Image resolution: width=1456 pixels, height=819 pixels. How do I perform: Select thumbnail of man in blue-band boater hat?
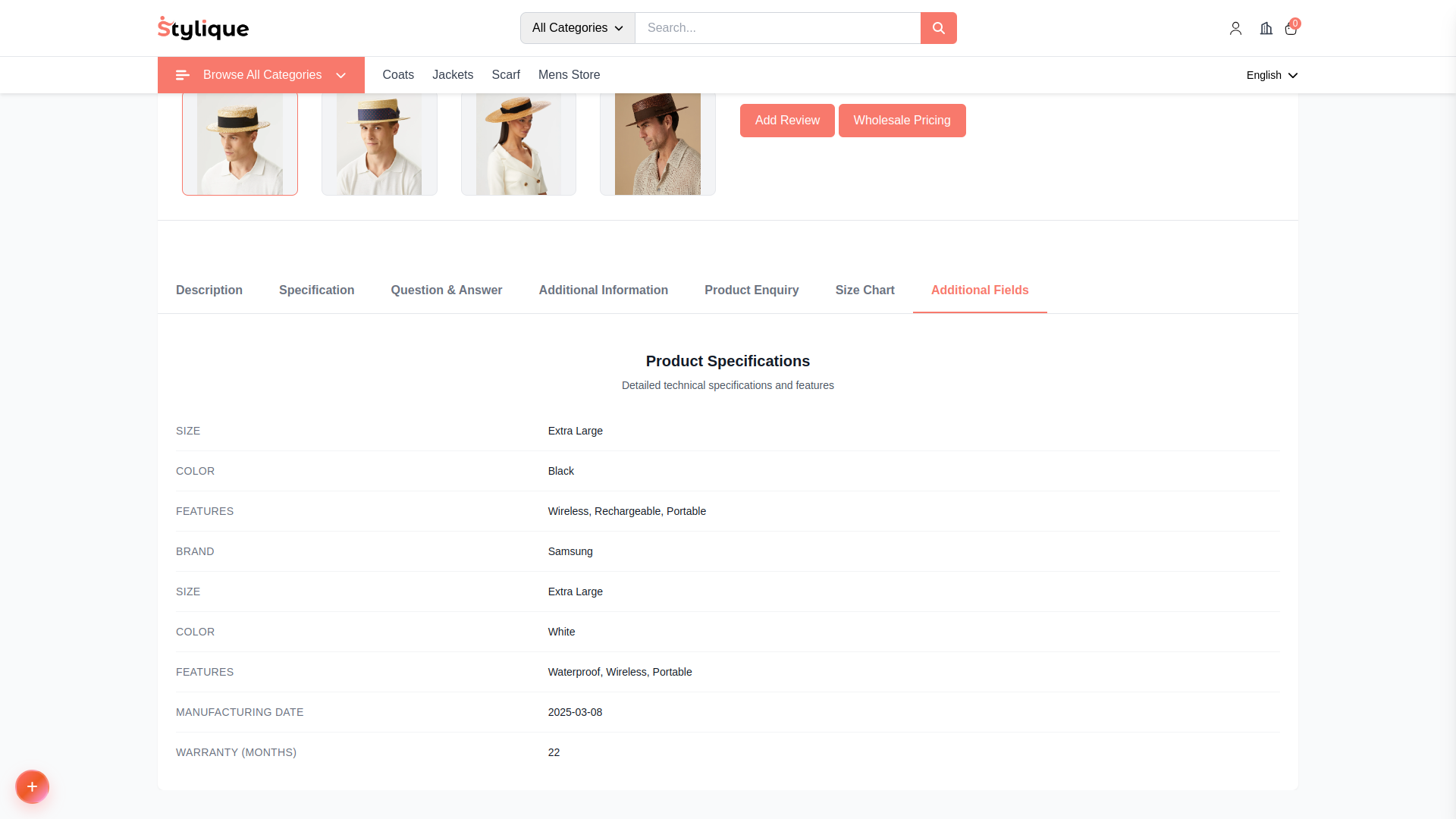(x=379, y=144)
